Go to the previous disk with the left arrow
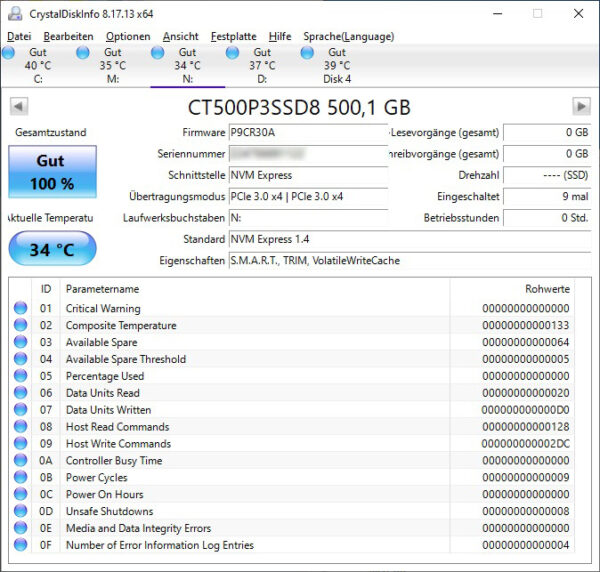This screenshot has height=572, width=600. [x=19, y=106]
